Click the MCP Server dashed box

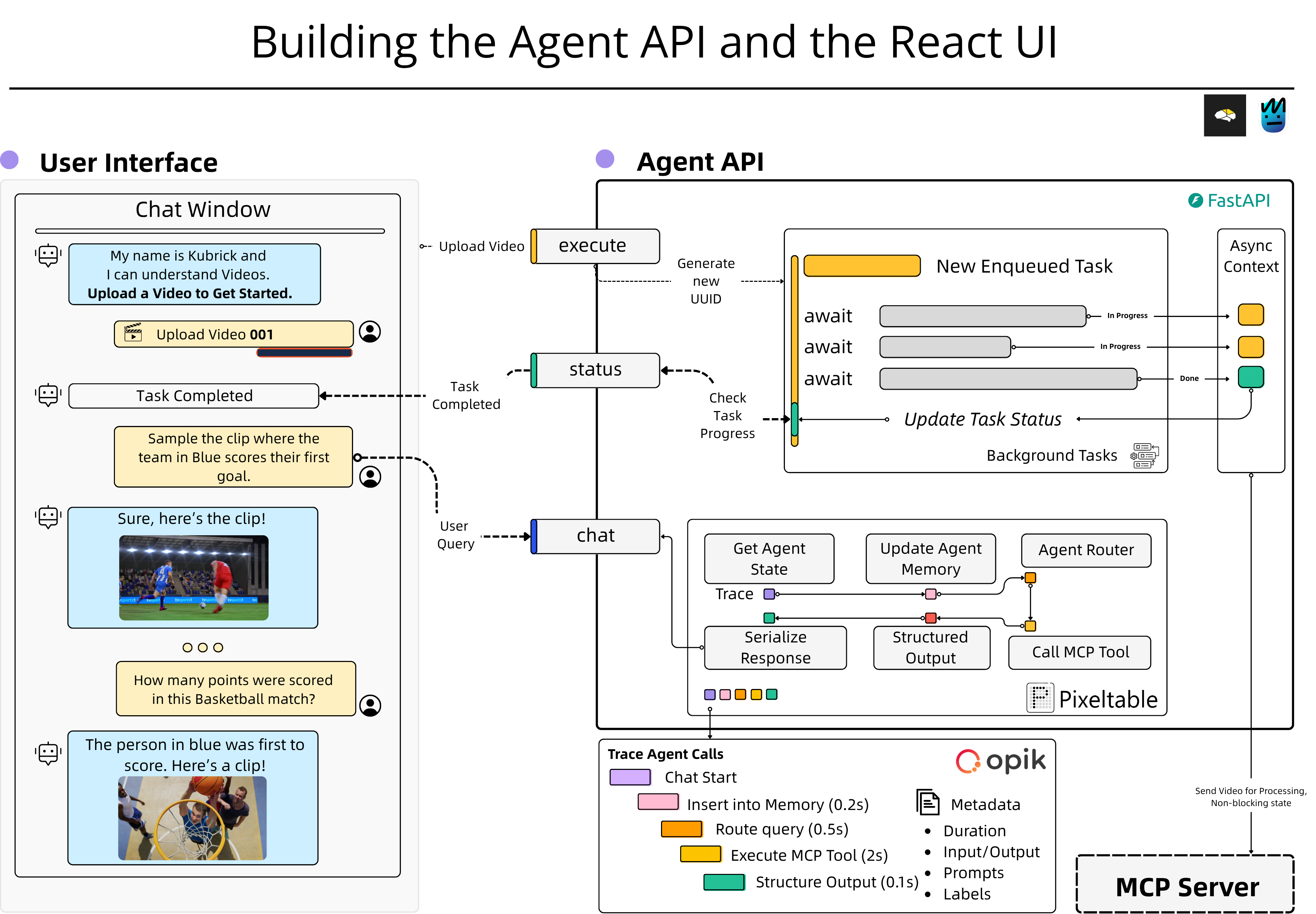click(1185, 885)
